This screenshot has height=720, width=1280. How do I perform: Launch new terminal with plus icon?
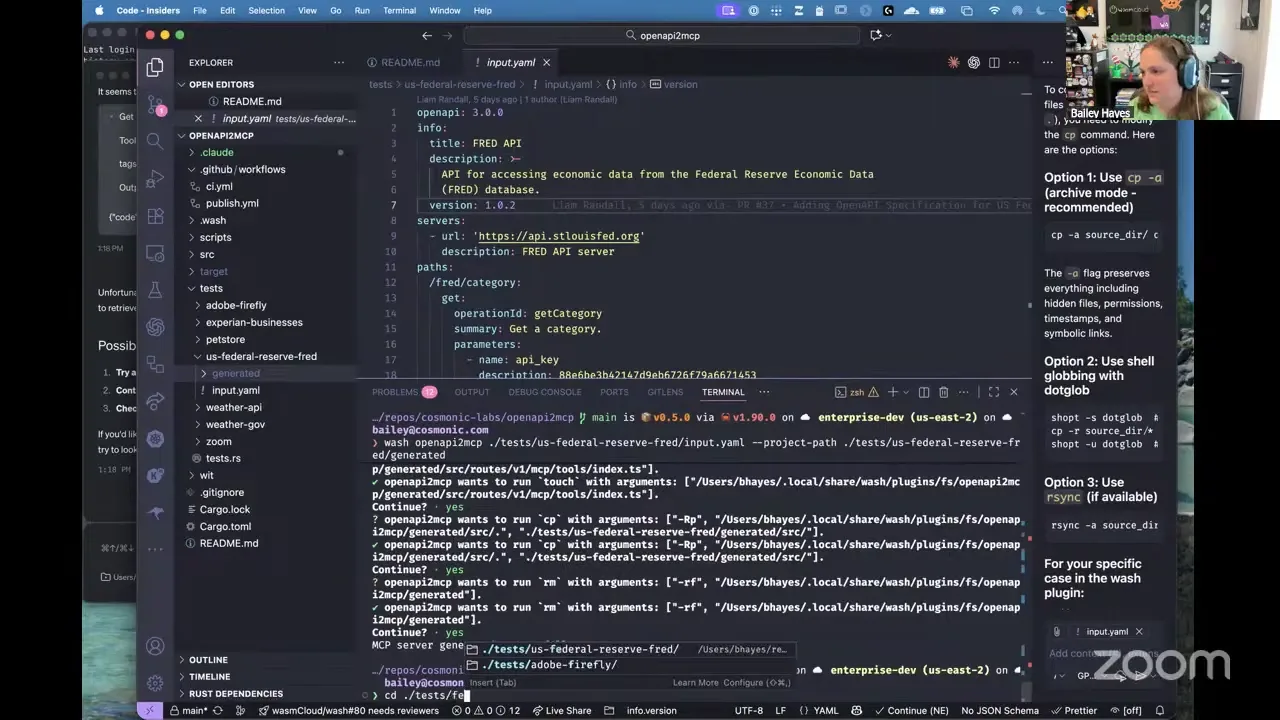pos(892,392)
